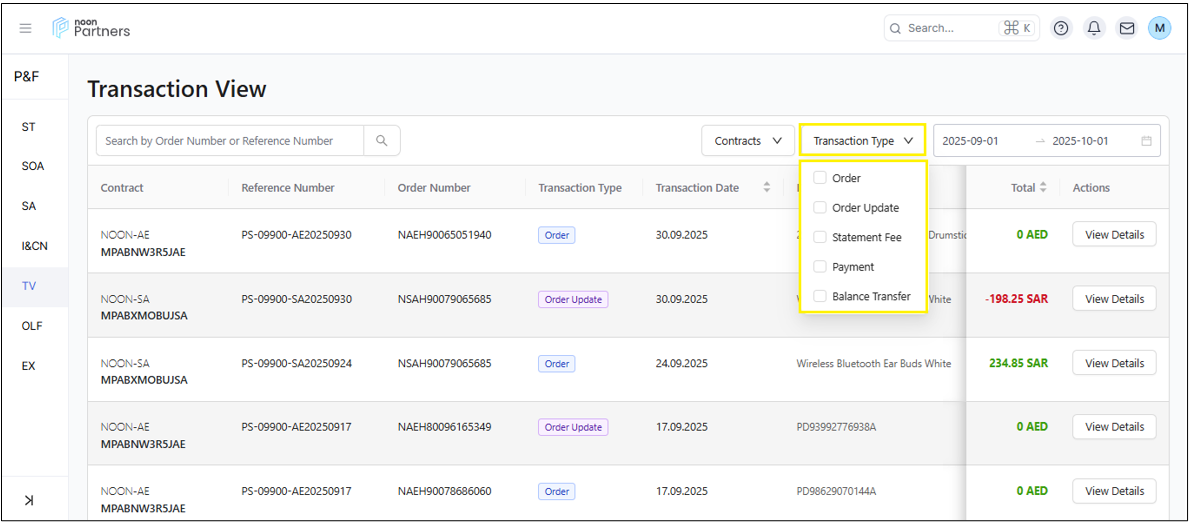Check the Order filter checkbox

pyautogui.click(x=820, y=178)
